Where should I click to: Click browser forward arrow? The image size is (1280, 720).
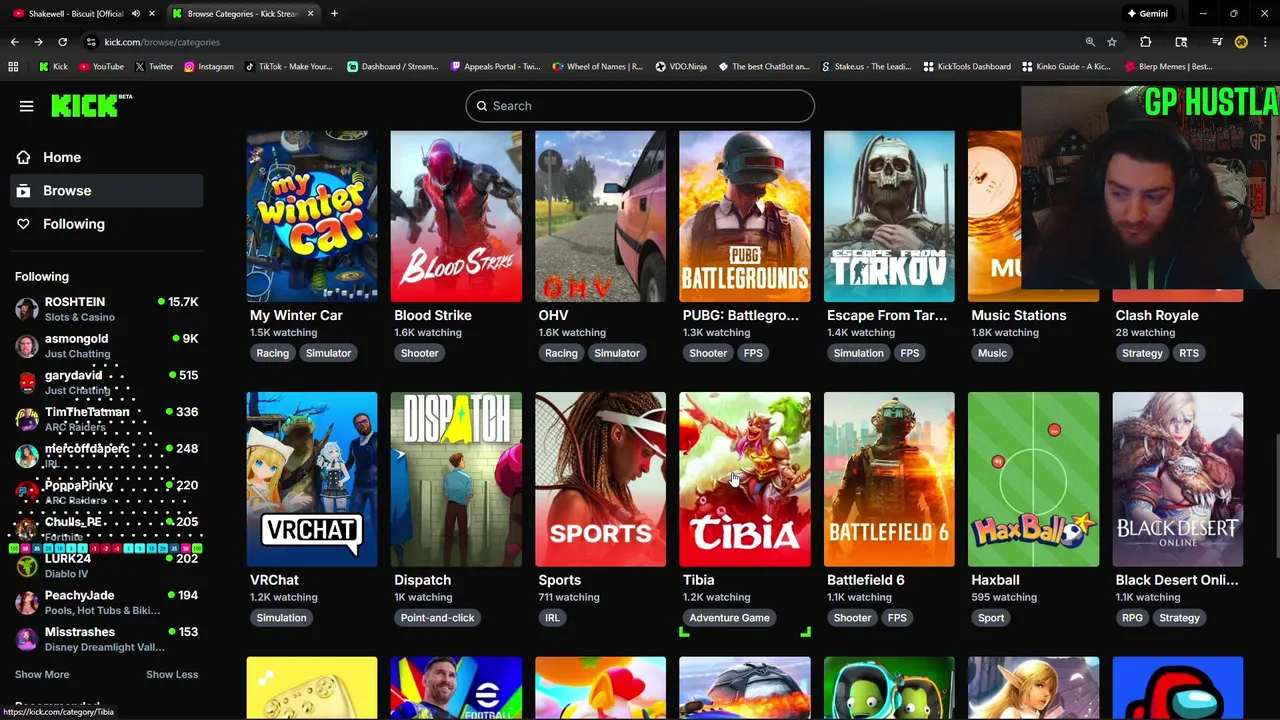(x=38, y=42)
